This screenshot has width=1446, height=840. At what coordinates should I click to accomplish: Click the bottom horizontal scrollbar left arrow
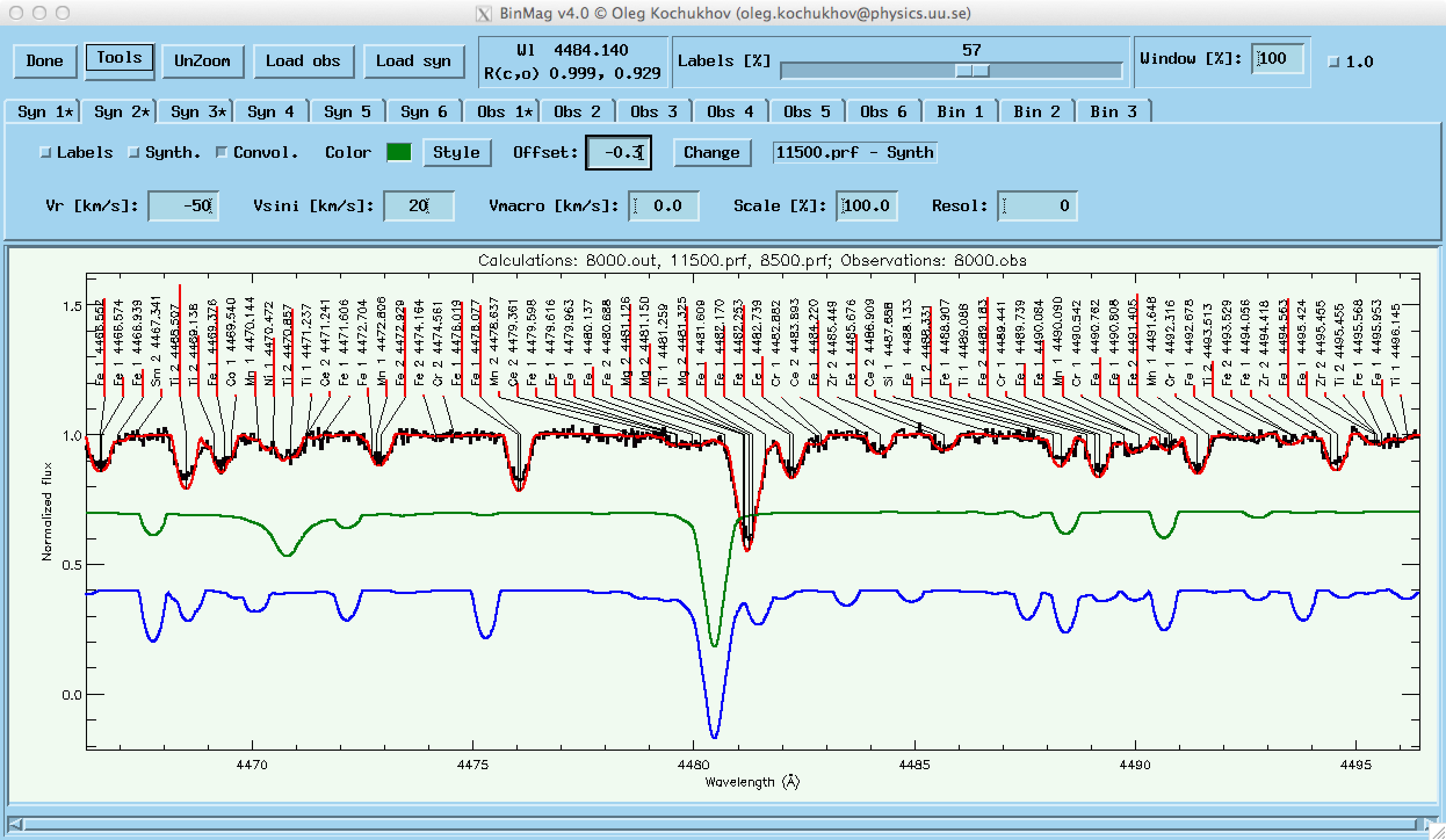click(x=16, y=824)
